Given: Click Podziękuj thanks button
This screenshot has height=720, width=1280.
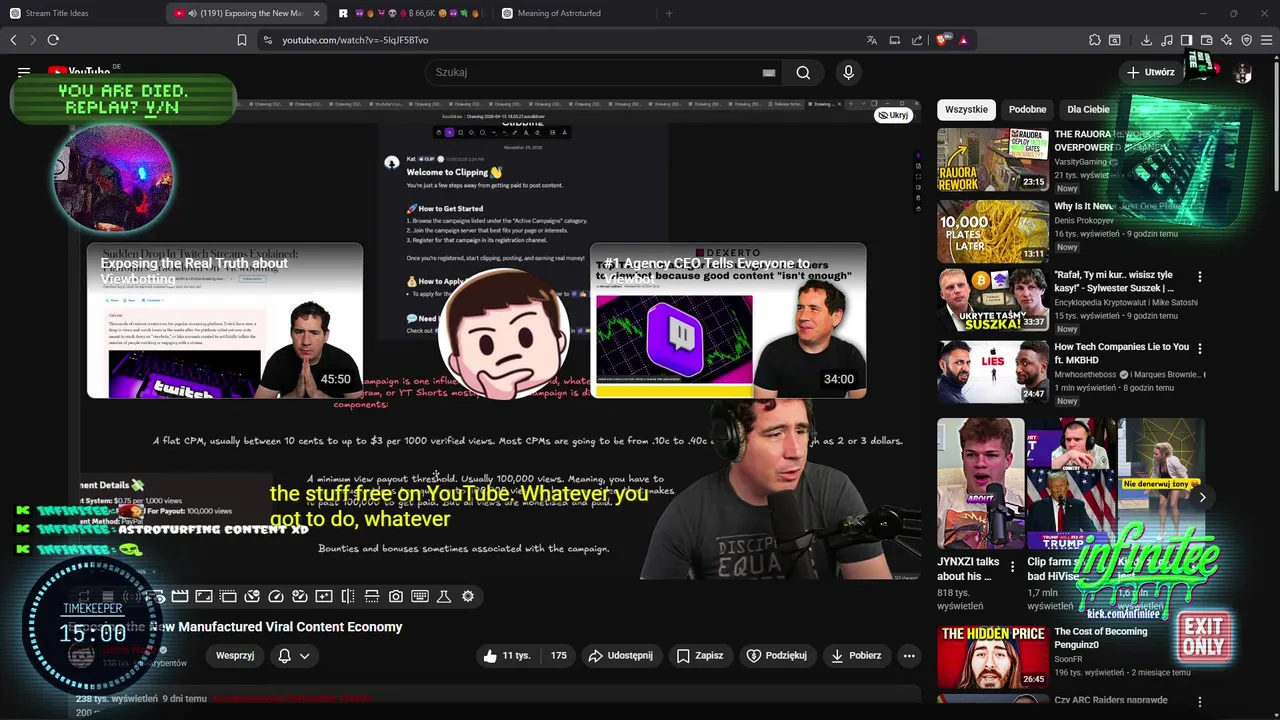Looking at the screenshot, I should click(x=776, y=656).
